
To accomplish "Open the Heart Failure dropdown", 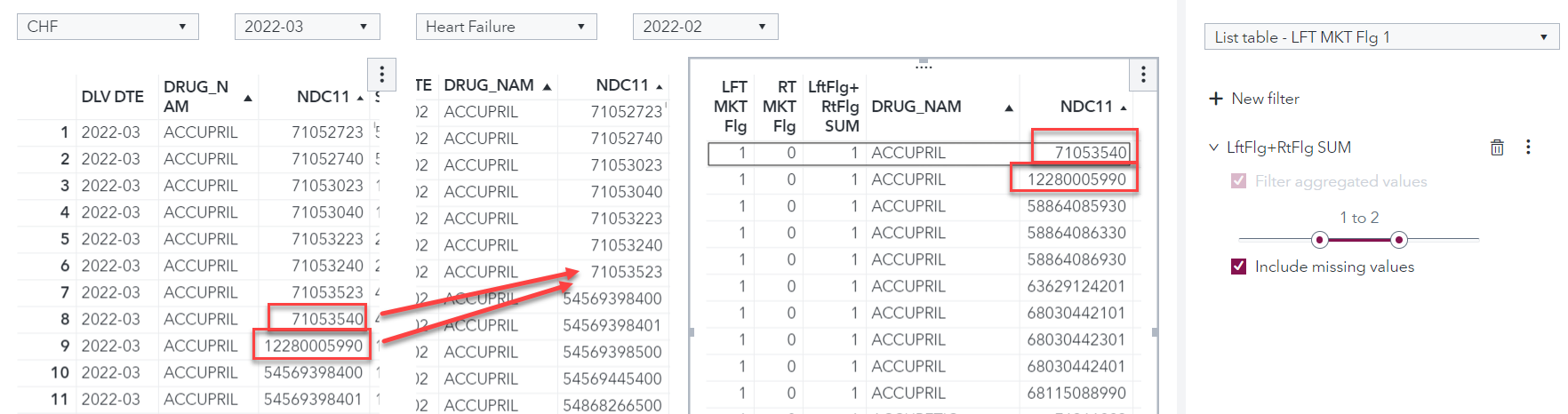I will tap(506, 27).
